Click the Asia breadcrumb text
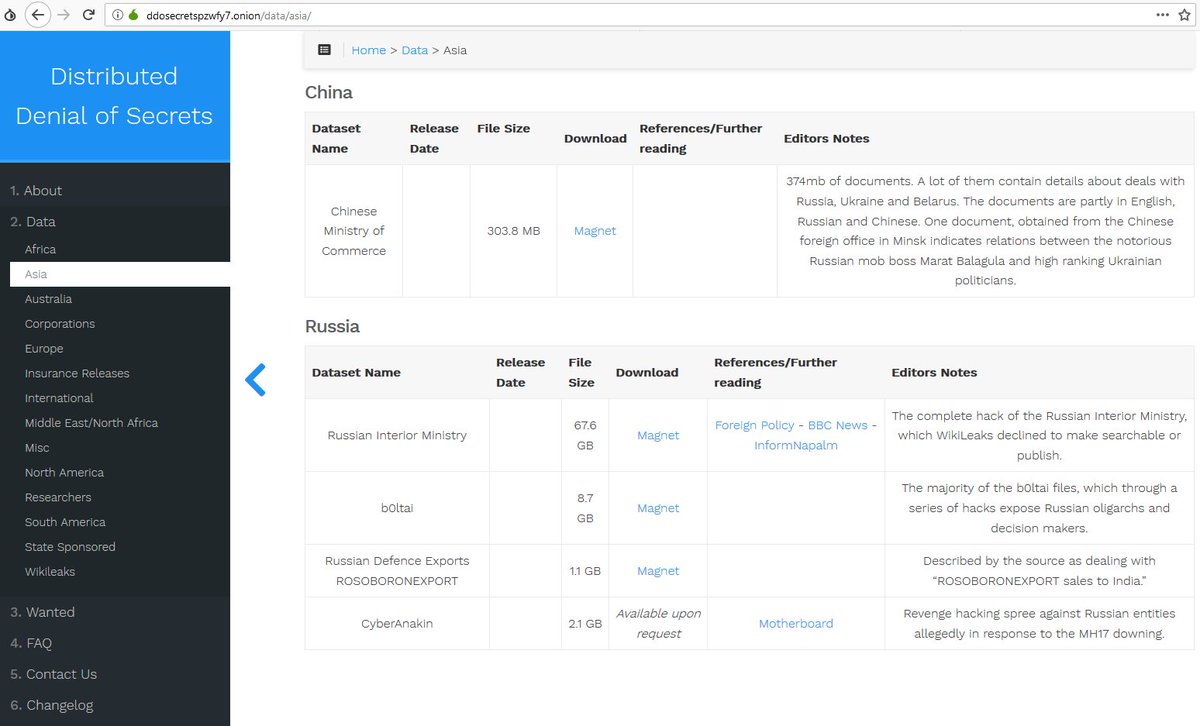The image size is (1200, 726). point(455,50)
